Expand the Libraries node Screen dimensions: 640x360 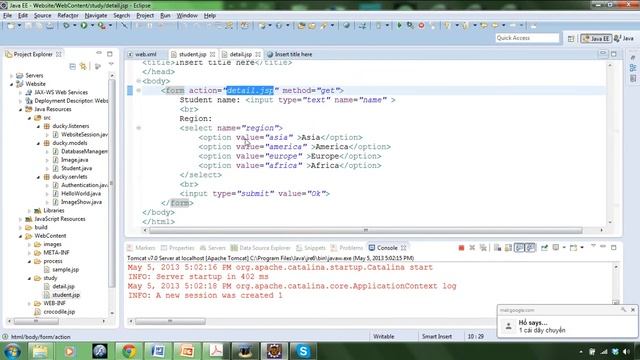(x=29, y=211)
